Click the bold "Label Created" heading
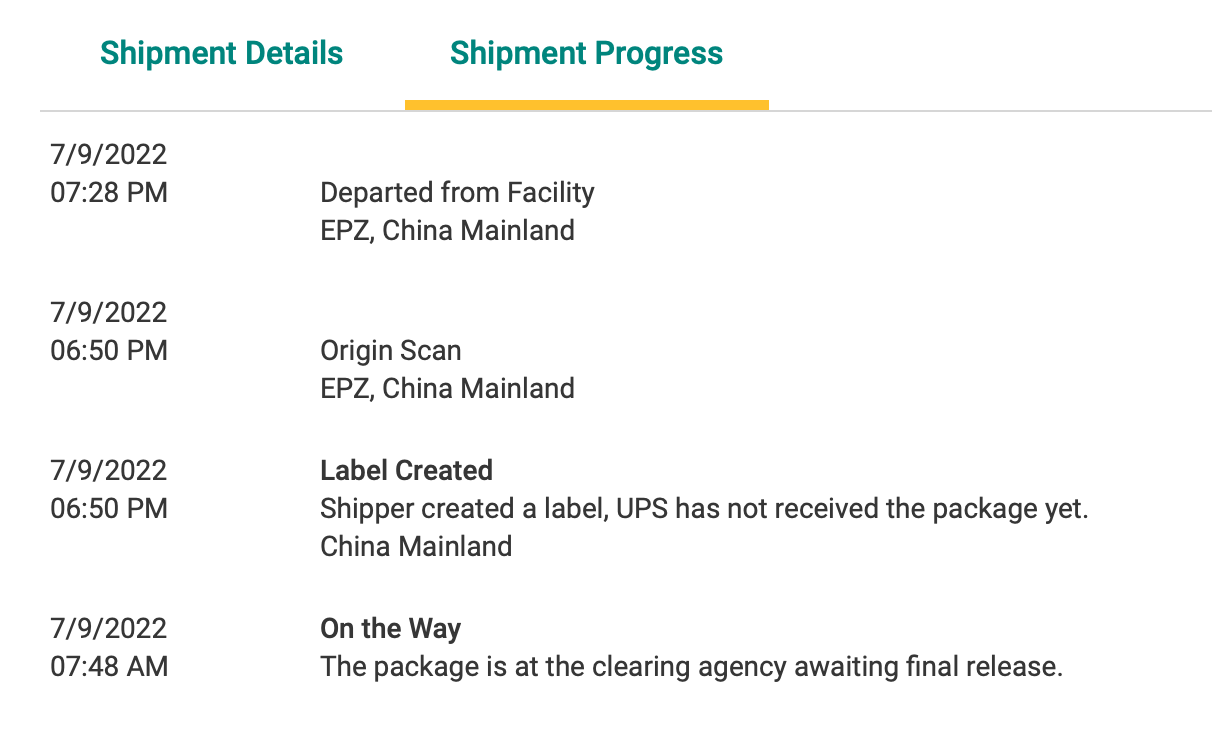Viewport: 1212px width, 754px height. click(406, 470)
